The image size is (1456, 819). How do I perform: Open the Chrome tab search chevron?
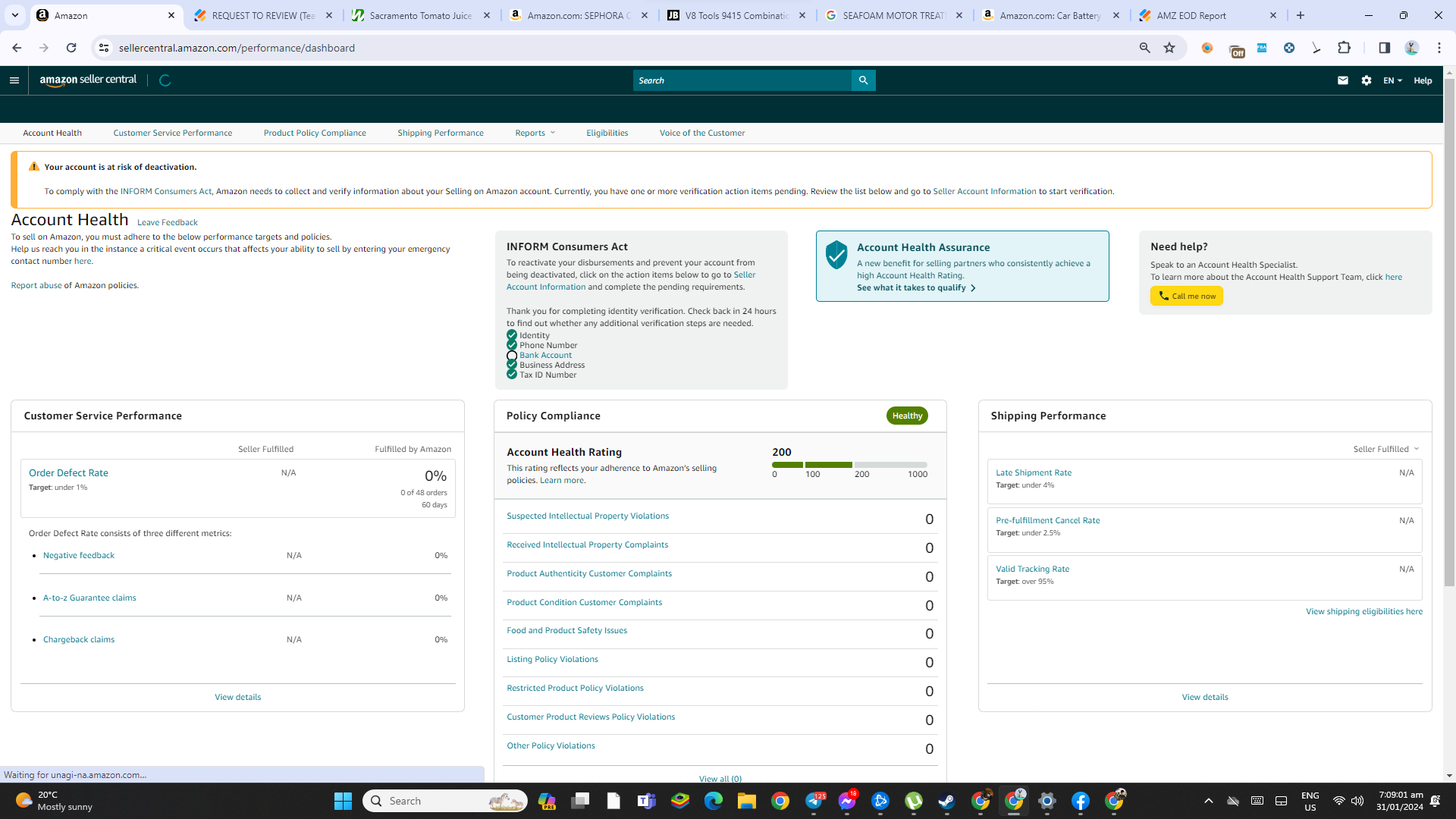pyautogui.click(x=14, y=15)
